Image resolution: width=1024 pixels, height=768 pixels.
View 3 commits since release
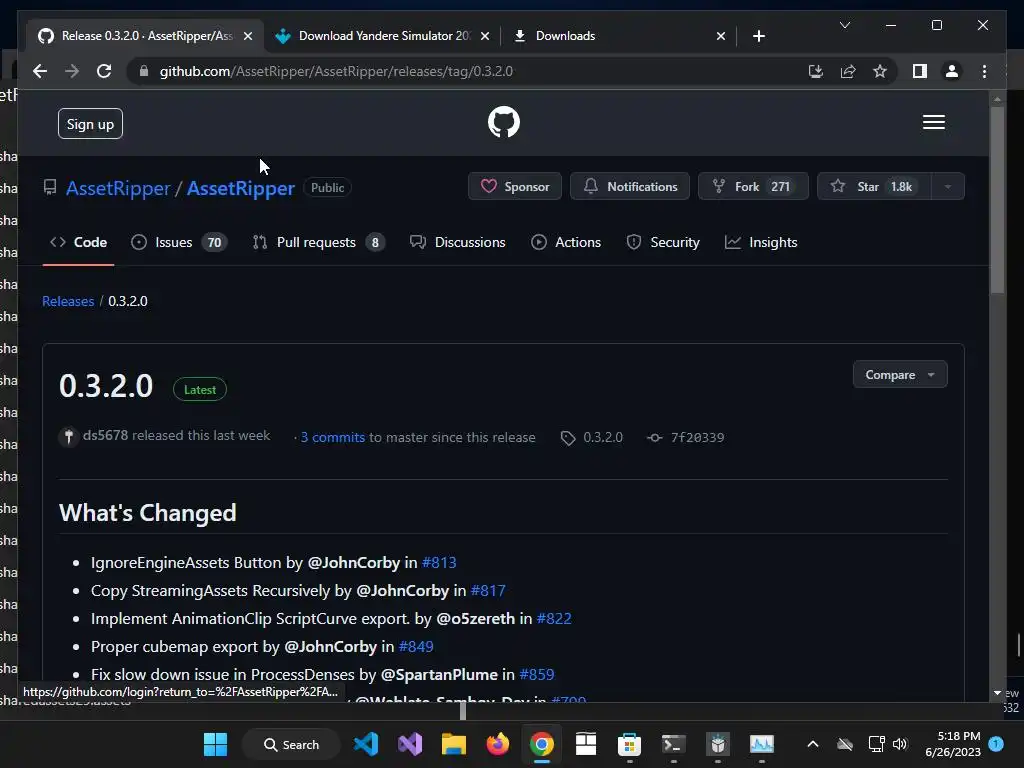point(332,437)
